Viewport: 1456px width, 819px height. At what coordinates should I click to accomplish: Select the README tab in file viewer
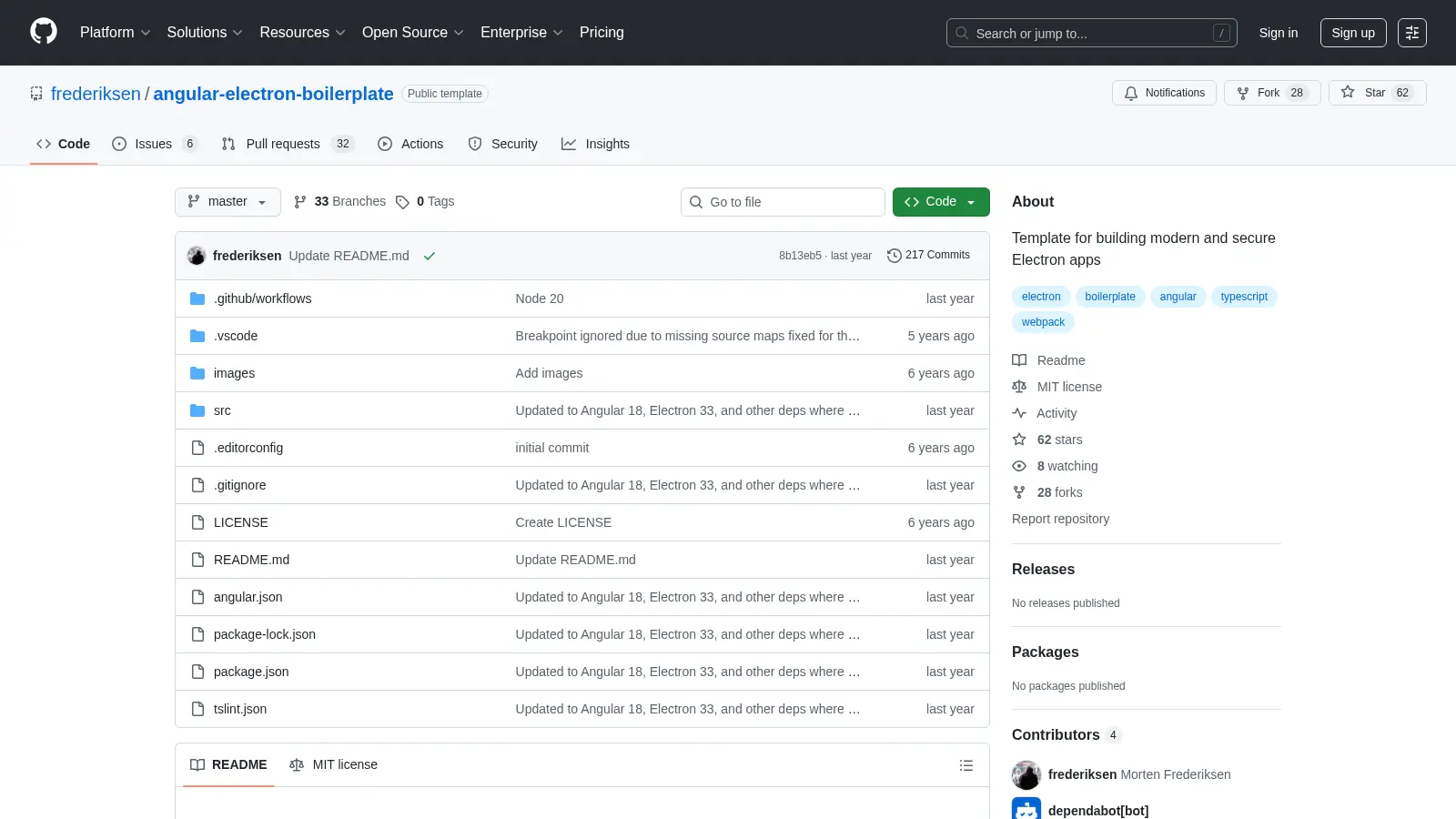(228, 765)
